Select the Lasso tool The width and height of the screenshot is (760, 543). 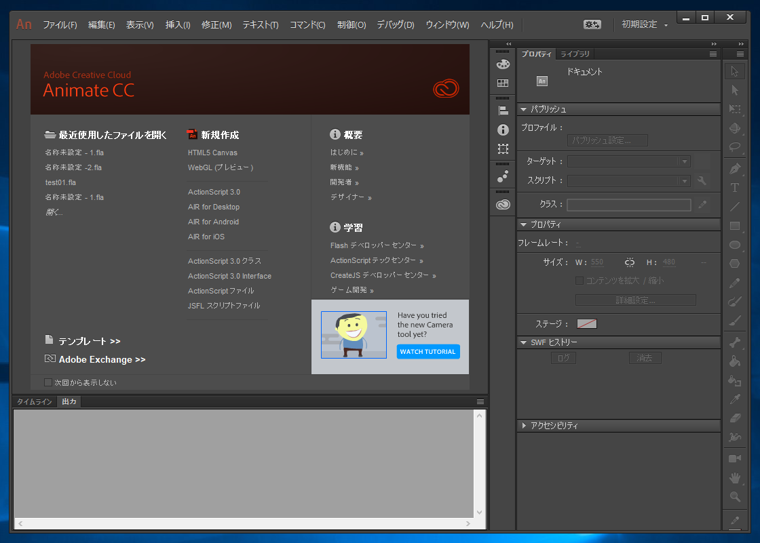[735, 146]
